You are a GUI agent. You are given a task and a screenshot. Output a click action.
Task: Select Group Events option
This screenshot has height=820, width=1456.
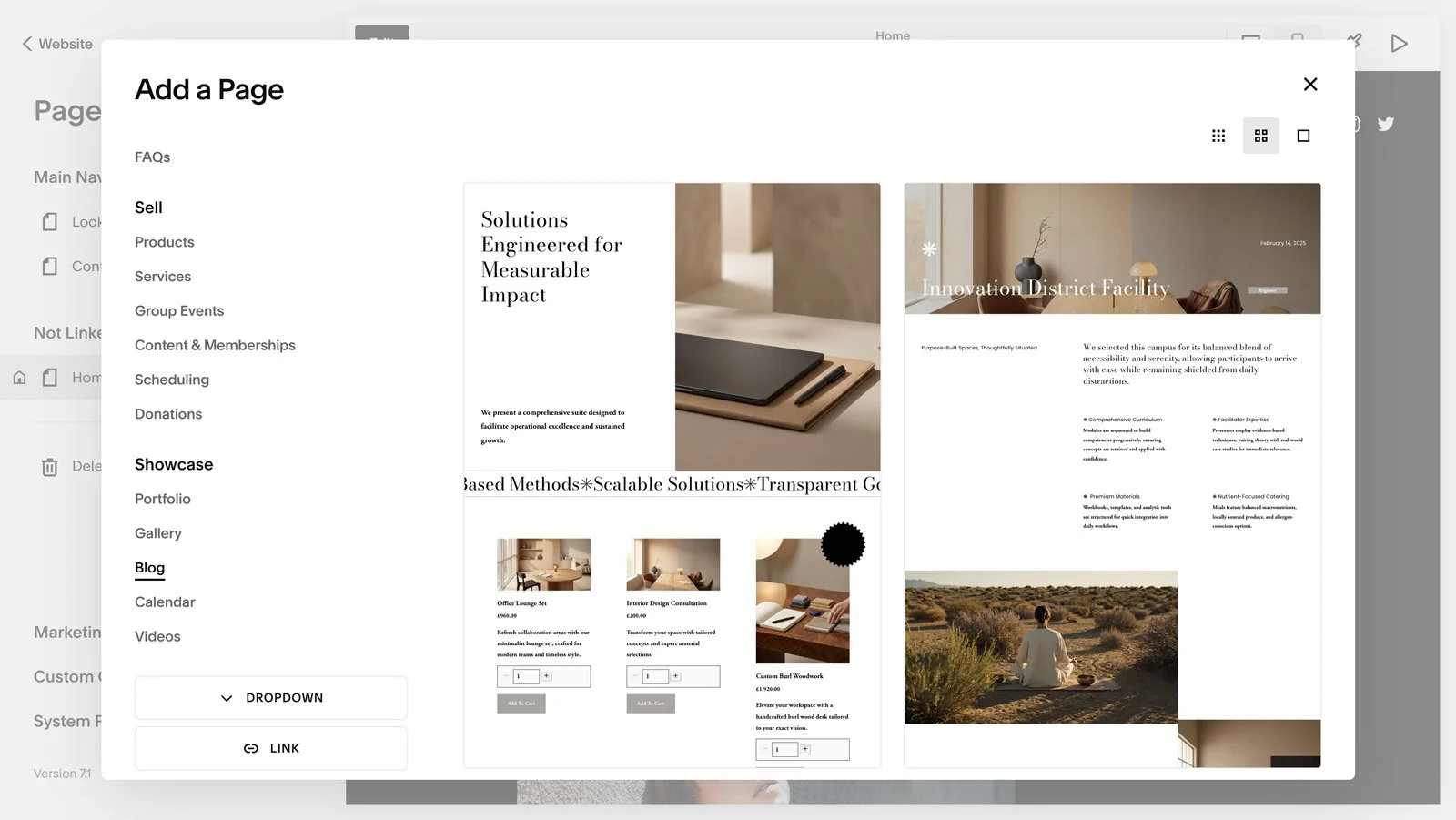tap(179, 311)
